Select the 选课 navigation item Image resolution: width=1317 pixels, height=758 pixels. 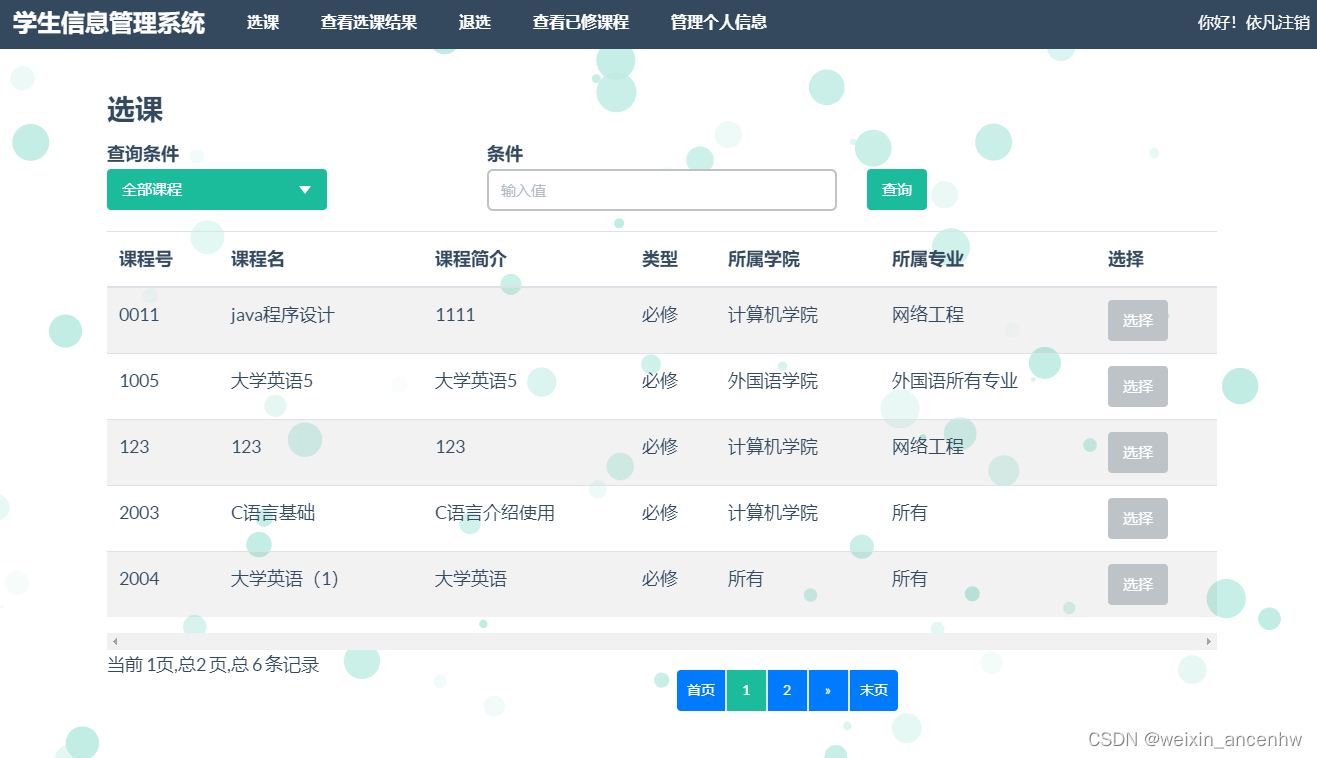pos(262,22)
